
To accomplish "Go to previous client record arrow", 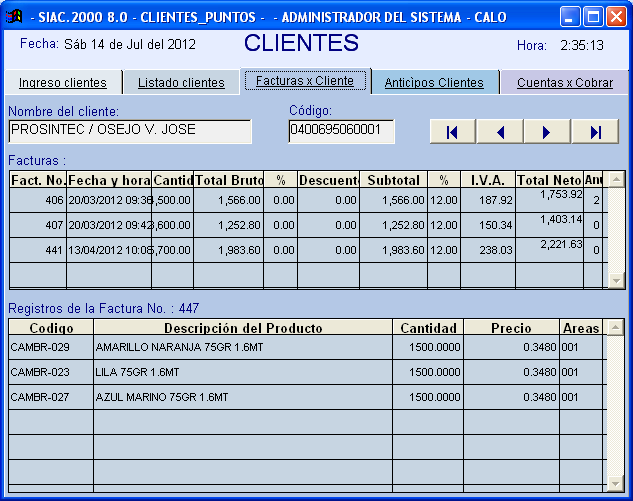I will click(500, 132).
